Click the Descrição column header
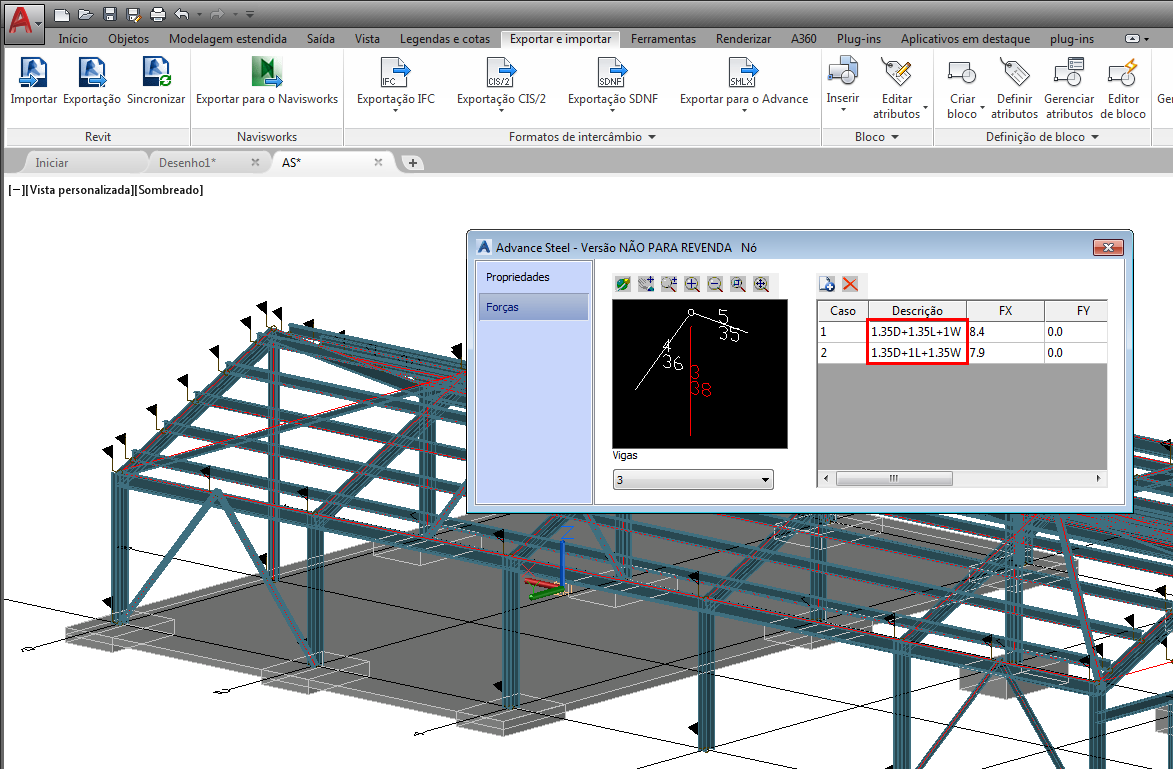The height and width of the screenshot is (769, 1173). pos(917,310)
